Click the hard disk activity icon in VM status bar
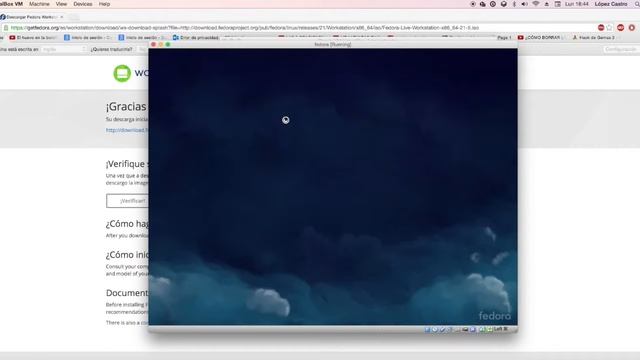Viewport: 640px width, 360px height. [427, 329]
